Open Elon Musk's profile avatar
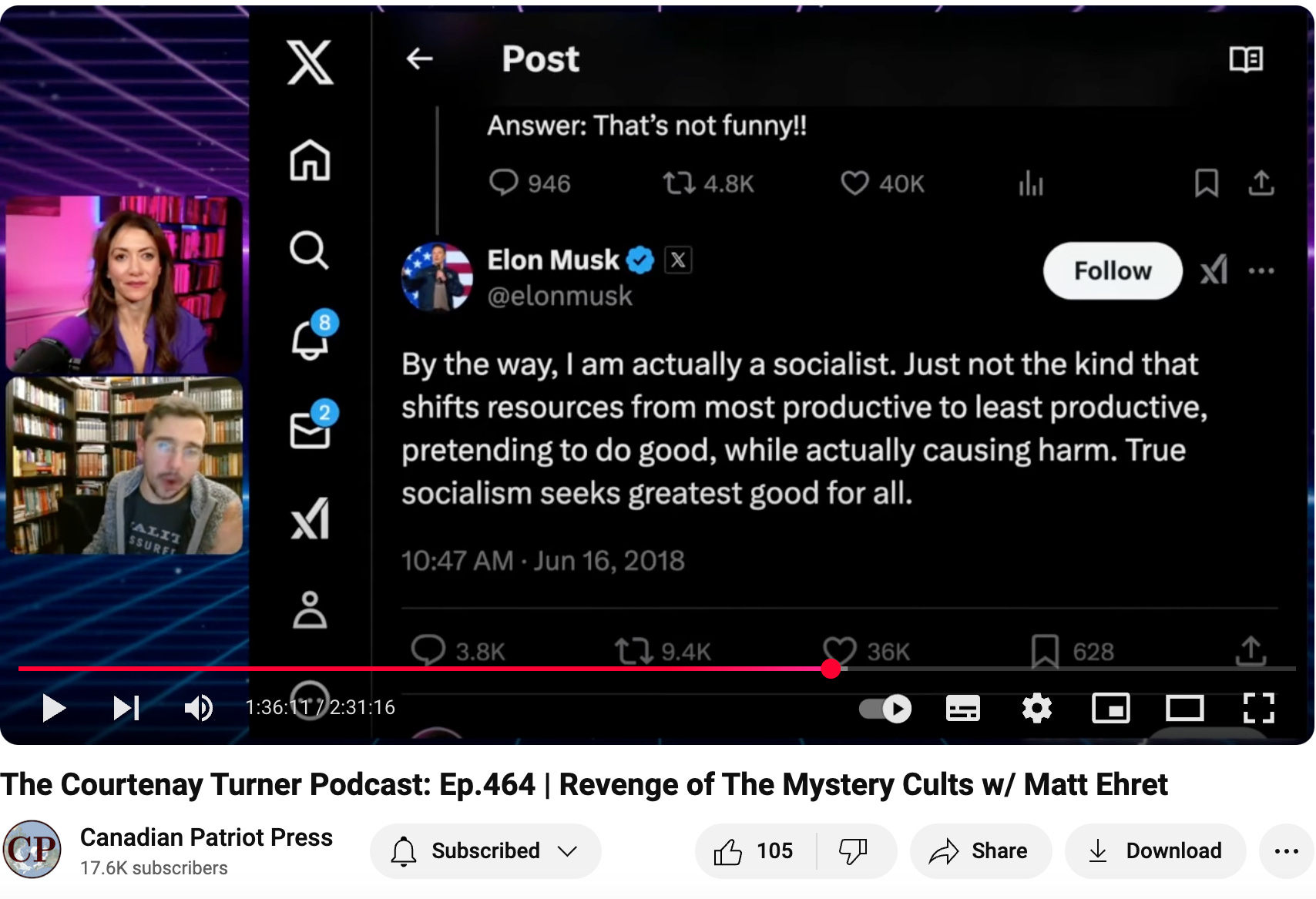 [x=437, y=277]
